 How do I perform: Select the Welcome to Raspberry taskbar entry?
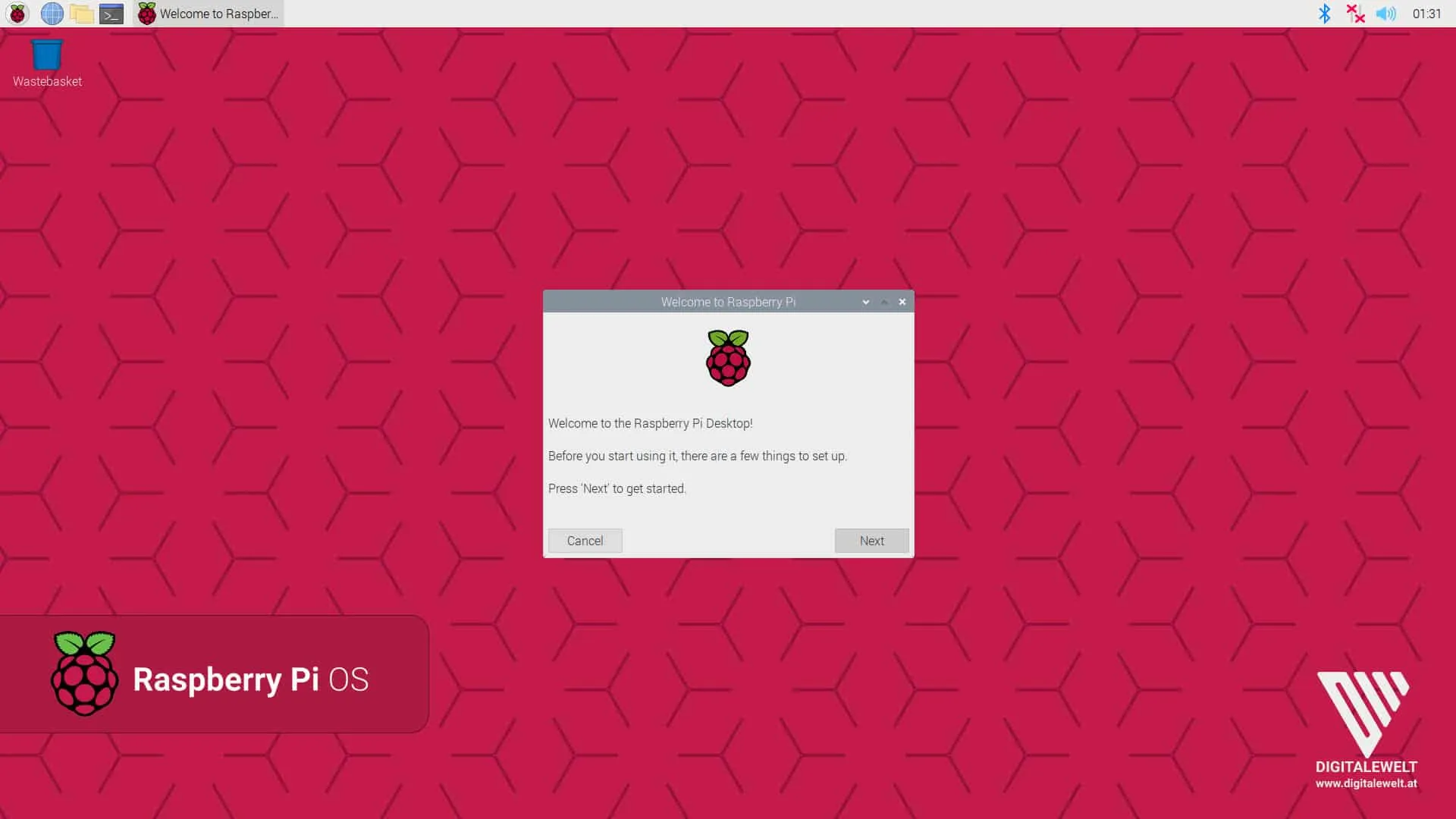point(209,14)
